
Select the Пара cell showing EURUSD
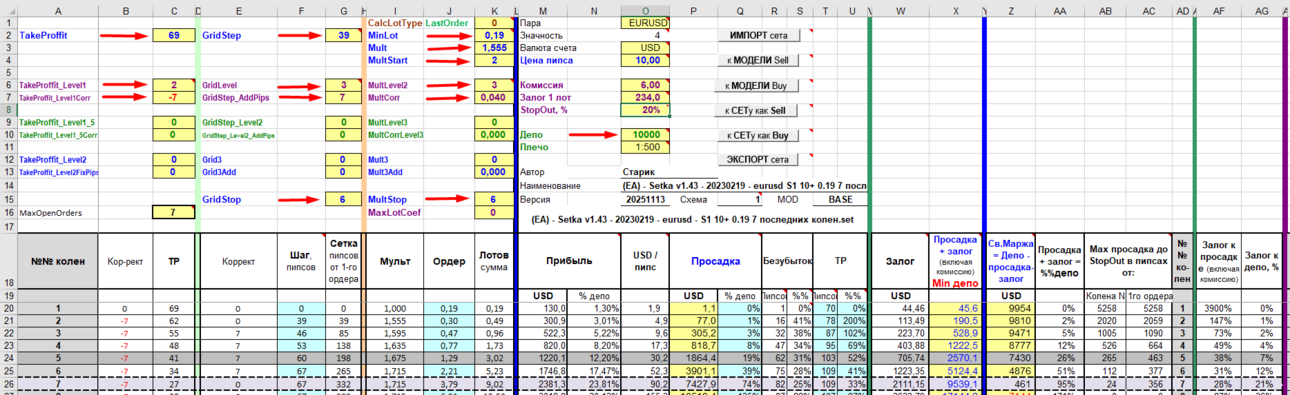coord(646,22)
